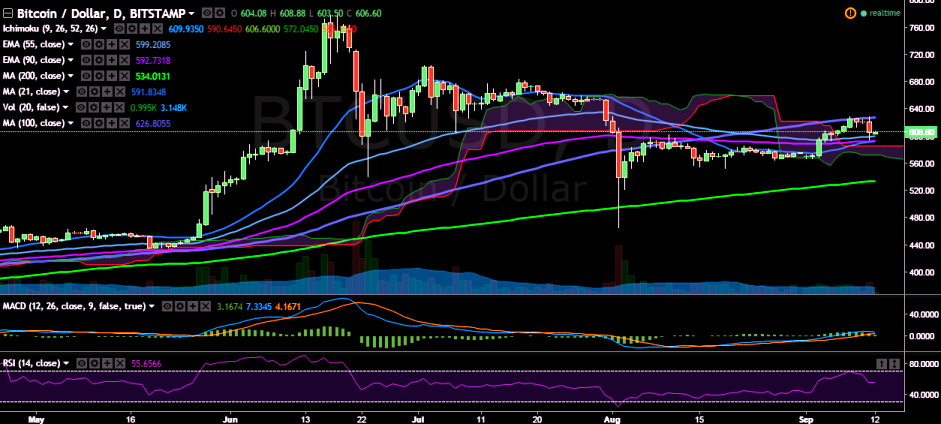Click the plus icon next to Ichimoku

coord(145,29)
